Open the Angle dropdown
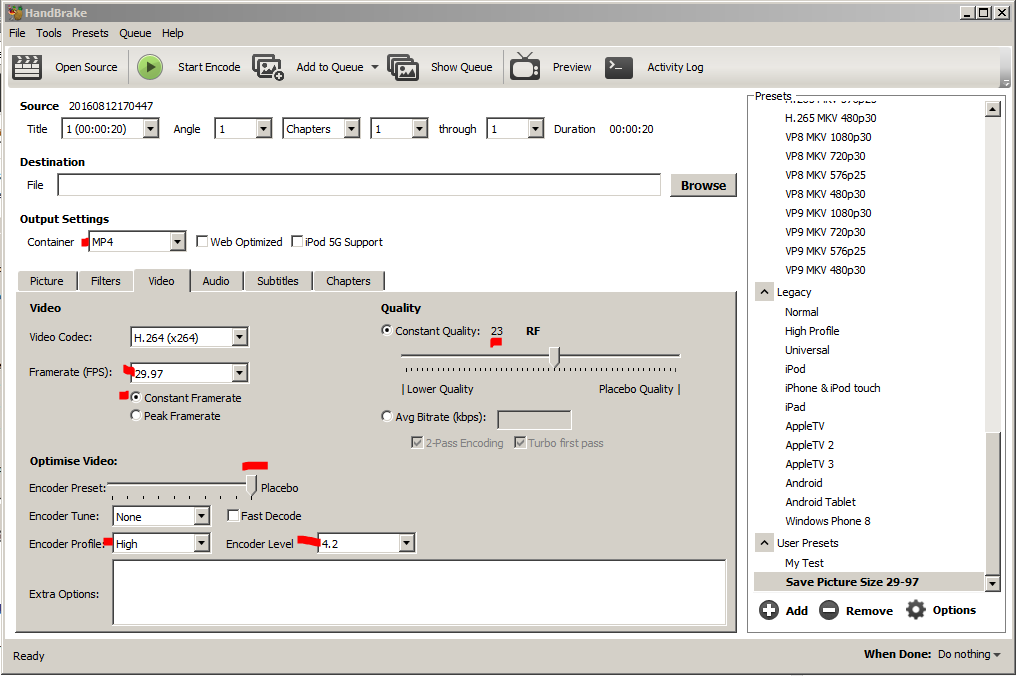Image resolution: width=1016 pixels, height=676 pixels. [x=263, y=129]
